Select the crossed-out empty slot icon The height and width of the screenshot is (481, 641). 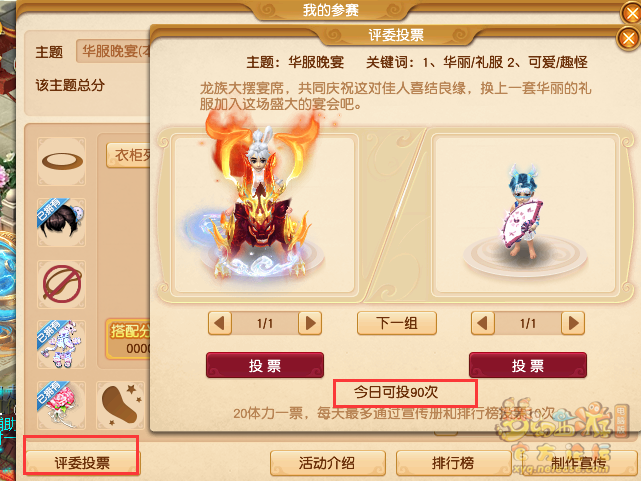point(62,284)
